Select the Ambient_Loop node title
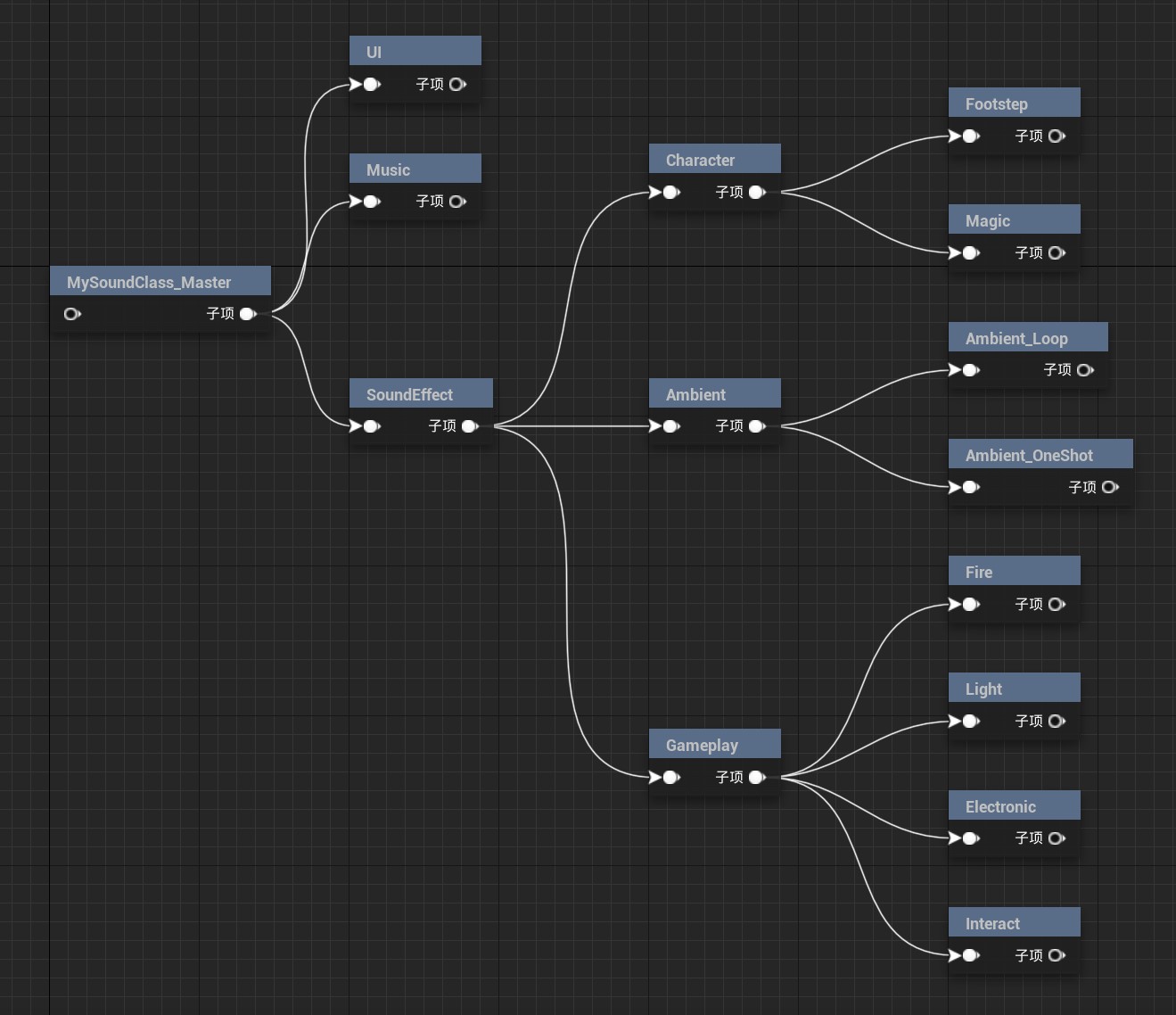Viewport: 1176px width, 1015px height. (1027, 338)
